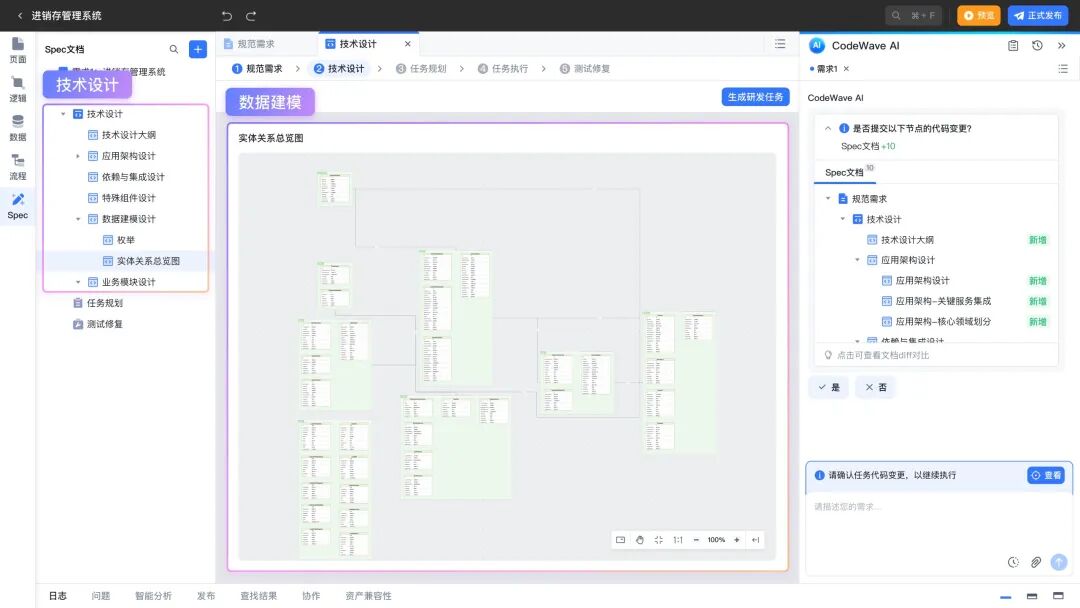Open 任务规划 in the Spec文档 tree

pyautogui.click(x=105, y=303)
